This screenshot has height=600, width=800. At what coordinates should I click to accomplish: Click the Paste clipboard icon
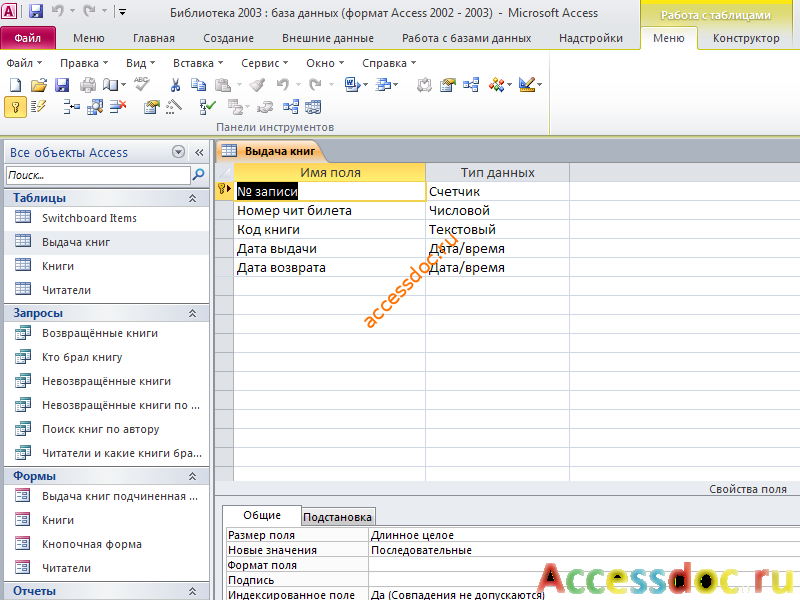[222, 85]
